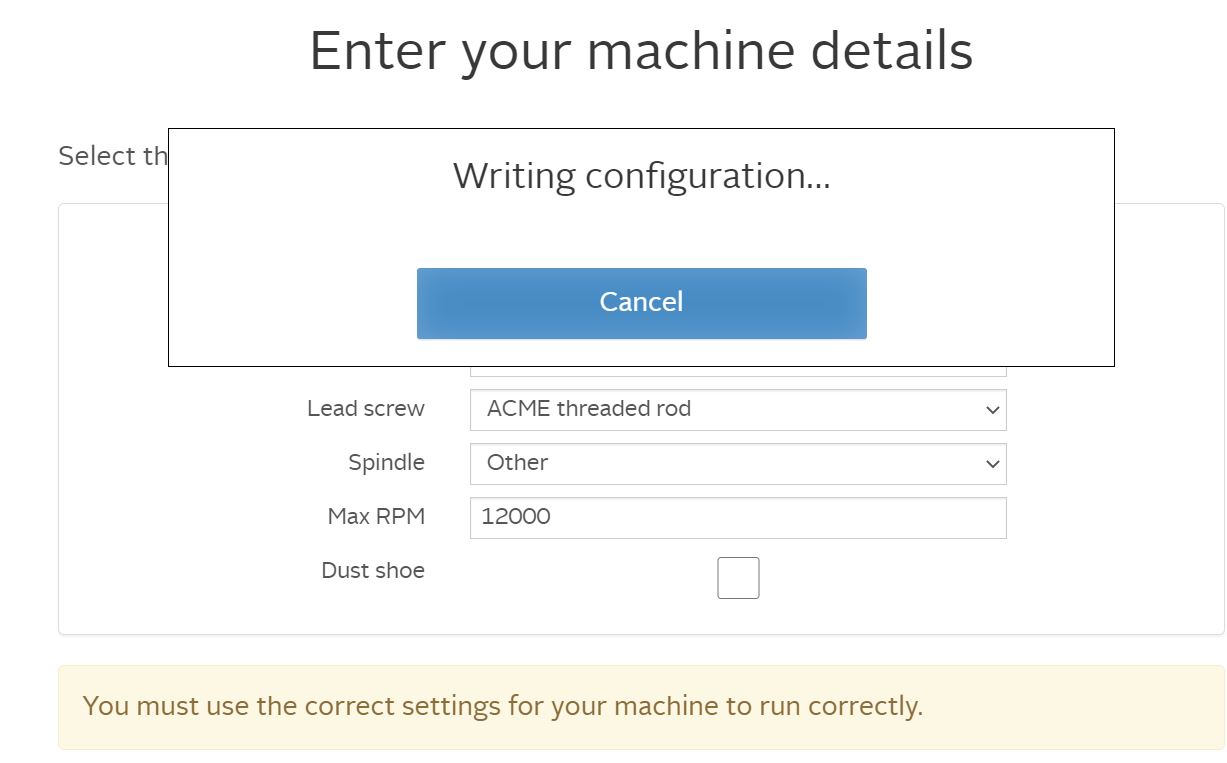Click the Dust shoe label

373,571
